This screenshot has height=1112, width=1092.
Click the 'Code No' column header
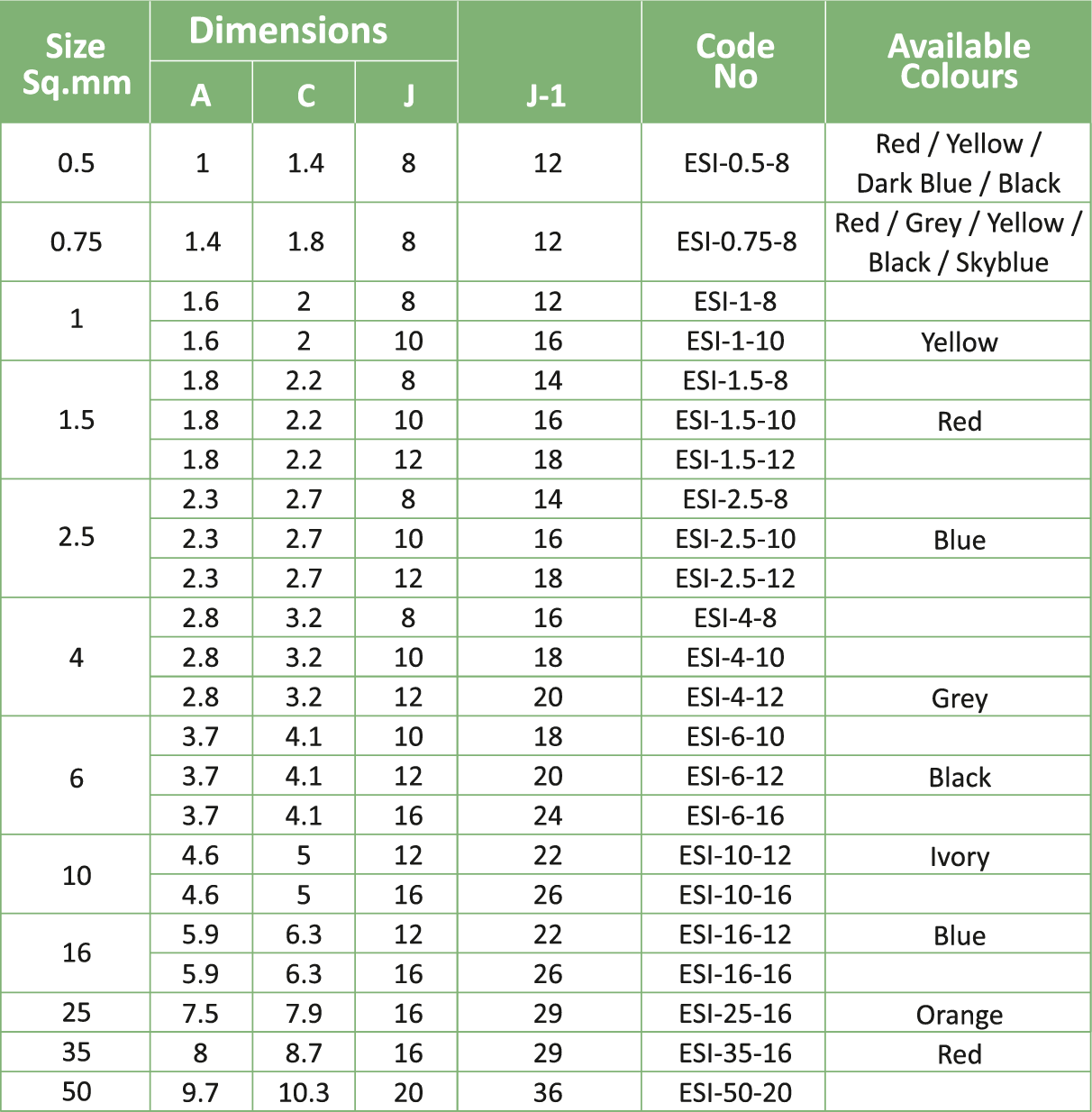tap(734, 61)
